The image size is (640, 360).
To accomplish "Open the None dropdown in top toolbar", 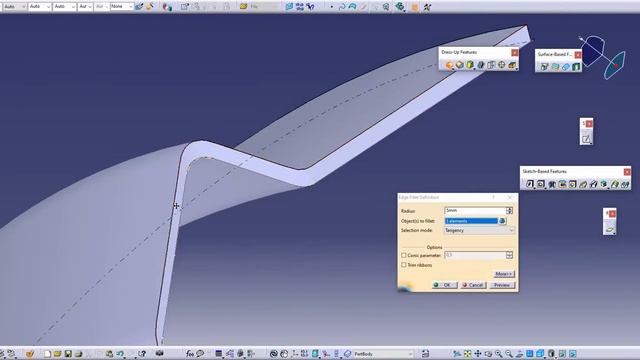I will point(122,7).
